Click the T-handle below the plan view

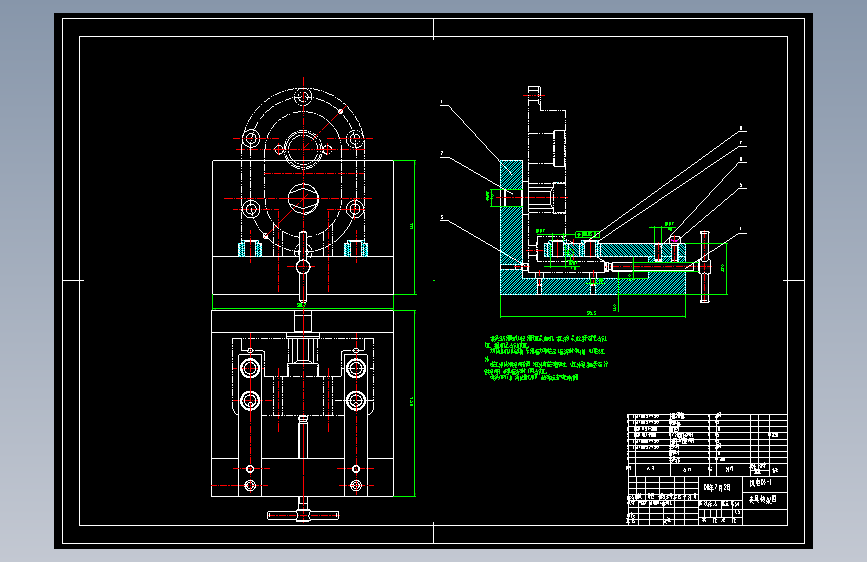[x=303, y=515]
